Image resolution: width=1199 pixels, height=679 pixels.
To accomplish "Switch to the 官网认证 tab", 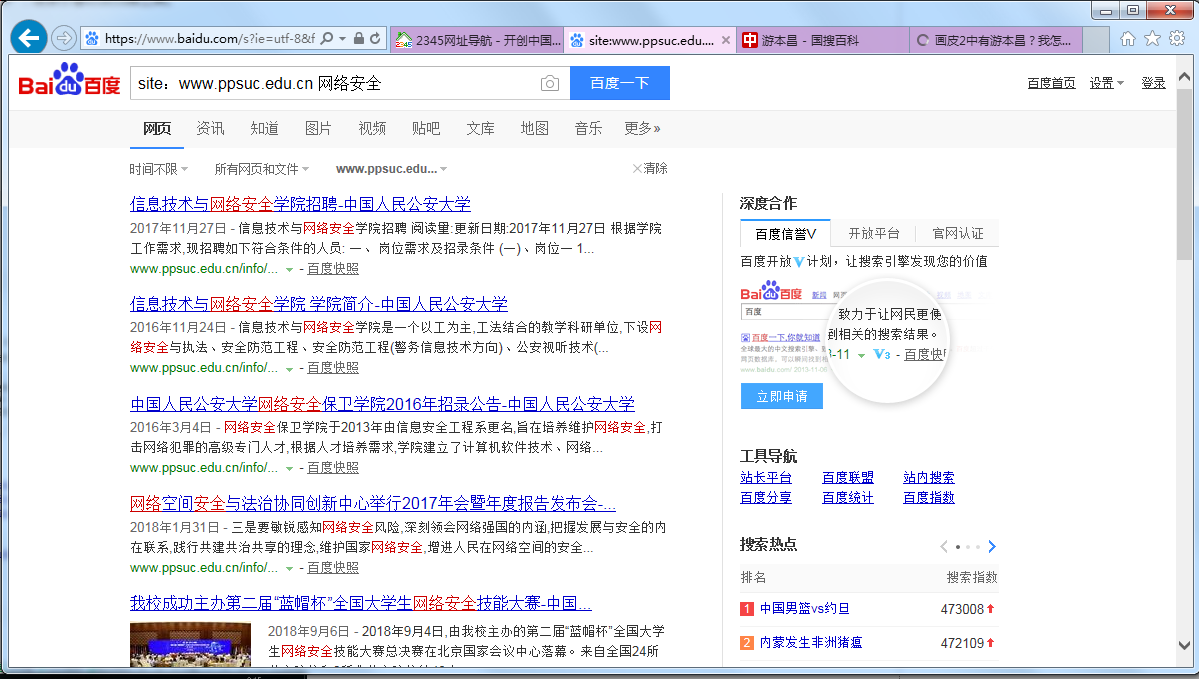I will tap(957, 233).
